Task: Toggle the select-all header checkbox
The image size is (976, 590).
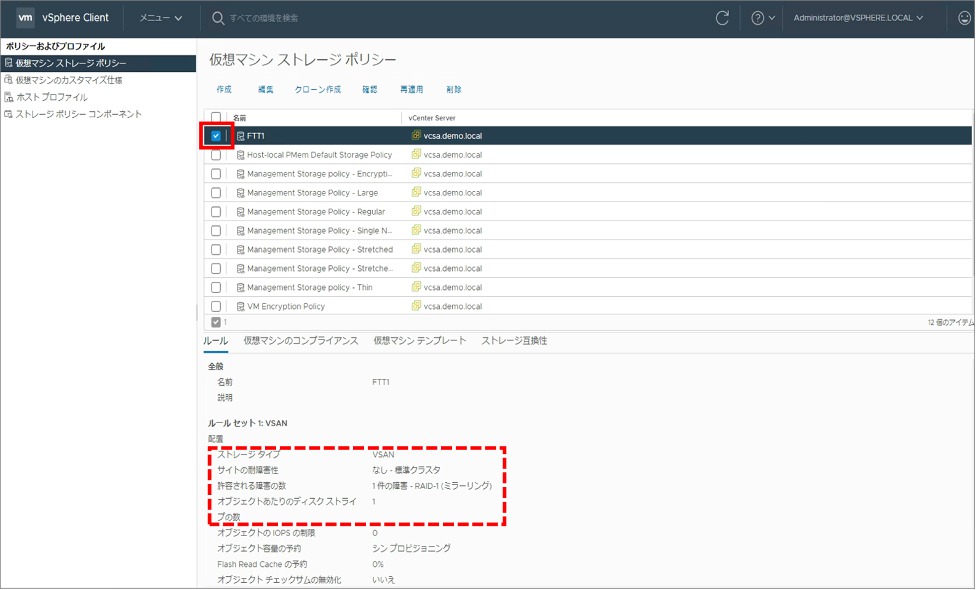Action: click(x=216, y=117)
